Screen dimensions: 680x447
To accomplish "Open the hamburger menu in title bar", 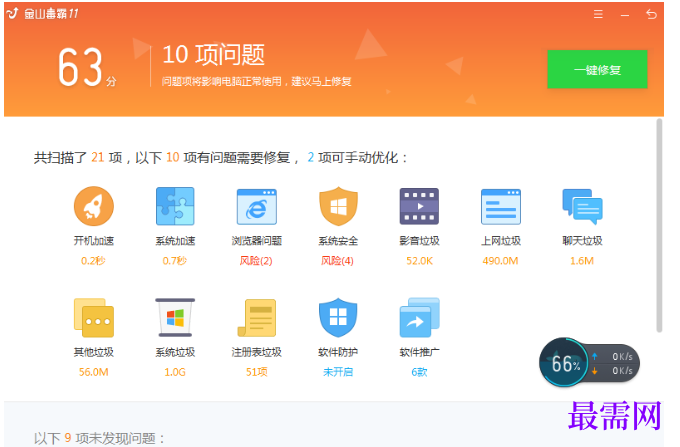I will click(x=598, y=14).
